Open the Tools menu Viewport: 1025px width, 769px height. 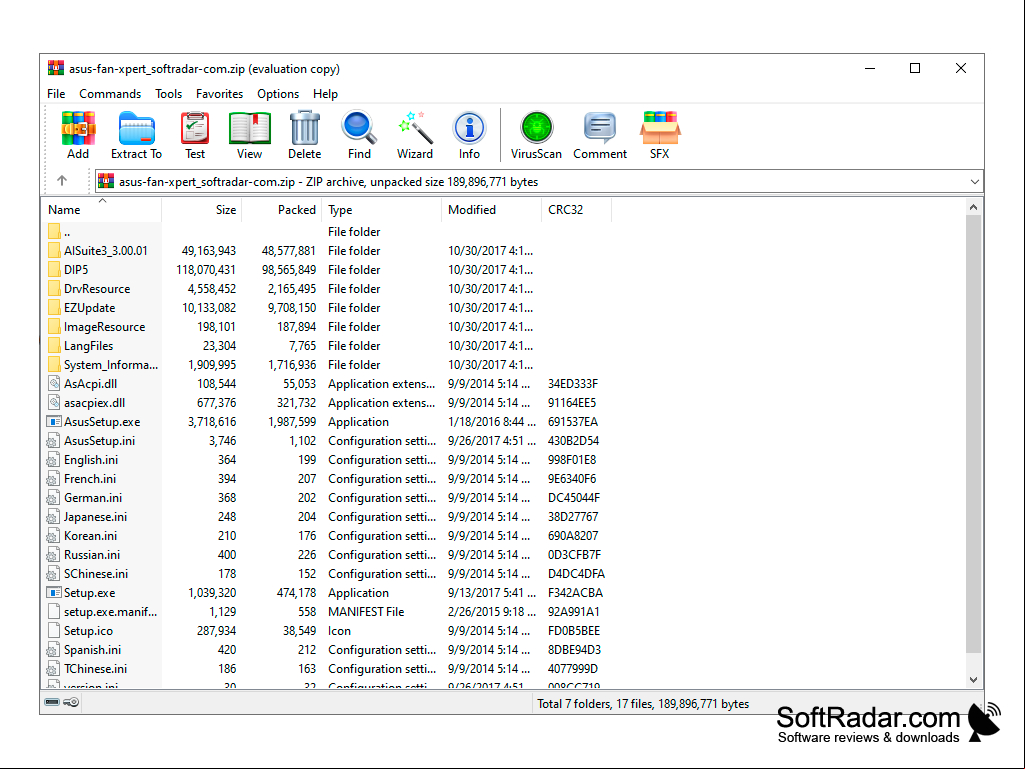coord(168,94)
